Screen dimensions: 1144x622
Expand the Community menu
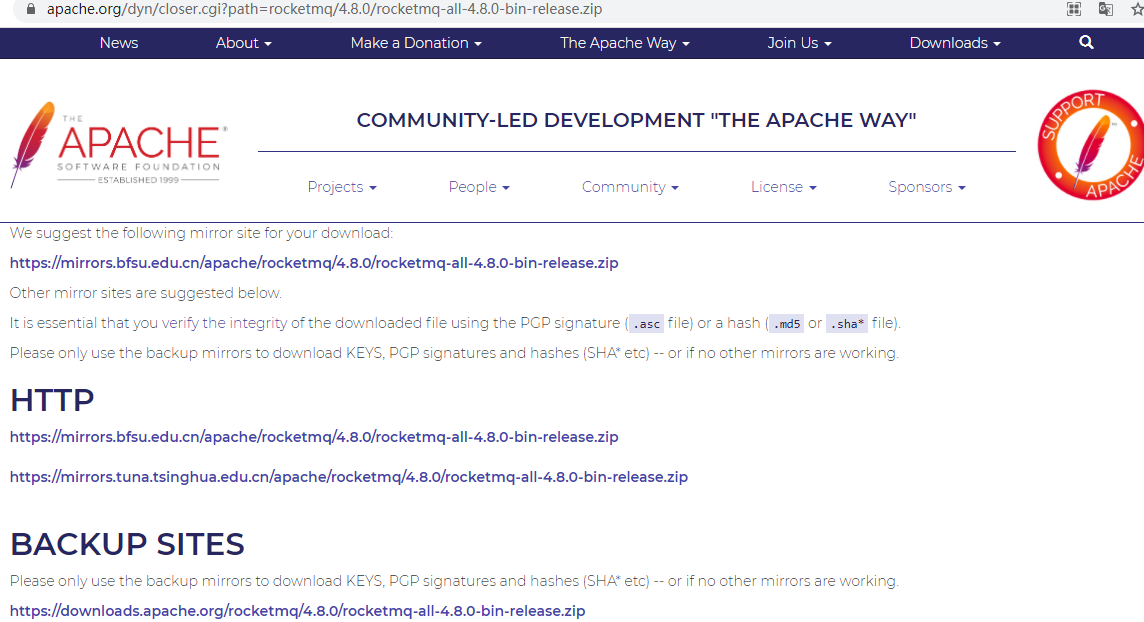click(x=630, y=187)
